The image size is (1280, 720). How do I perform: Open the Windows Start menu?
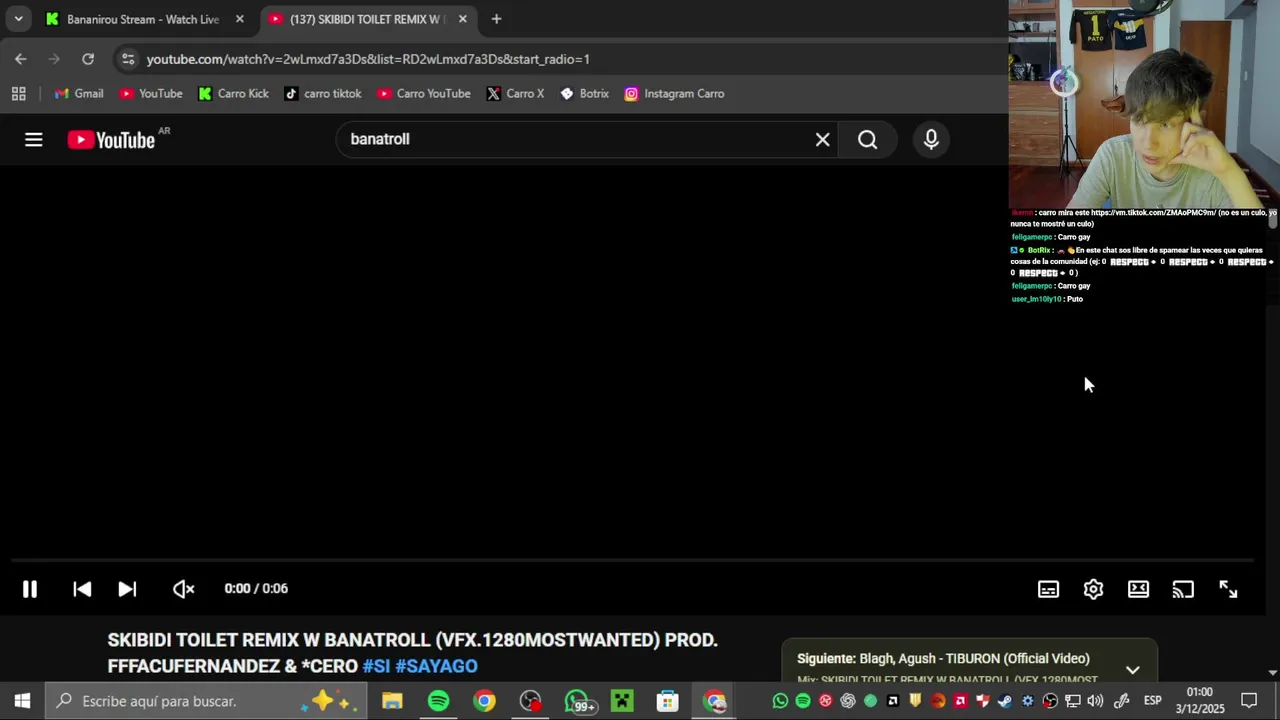(x=22, y=701)
